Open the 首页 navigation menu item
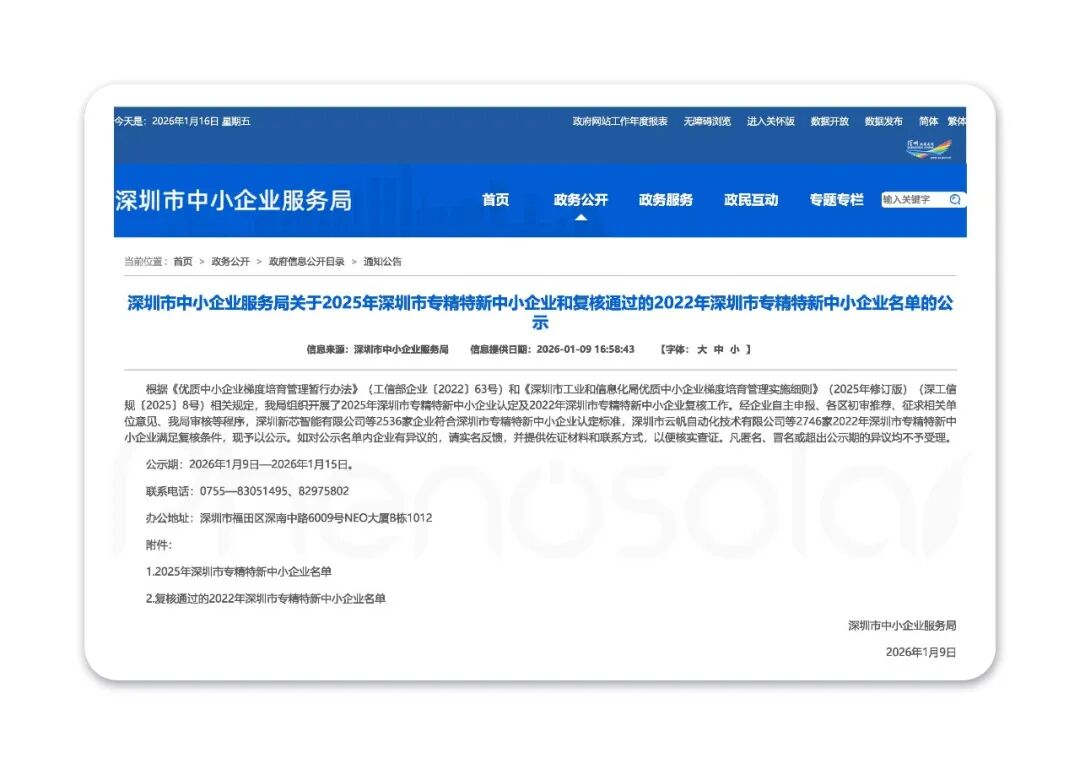The image size is (1080, 769). 495,200
